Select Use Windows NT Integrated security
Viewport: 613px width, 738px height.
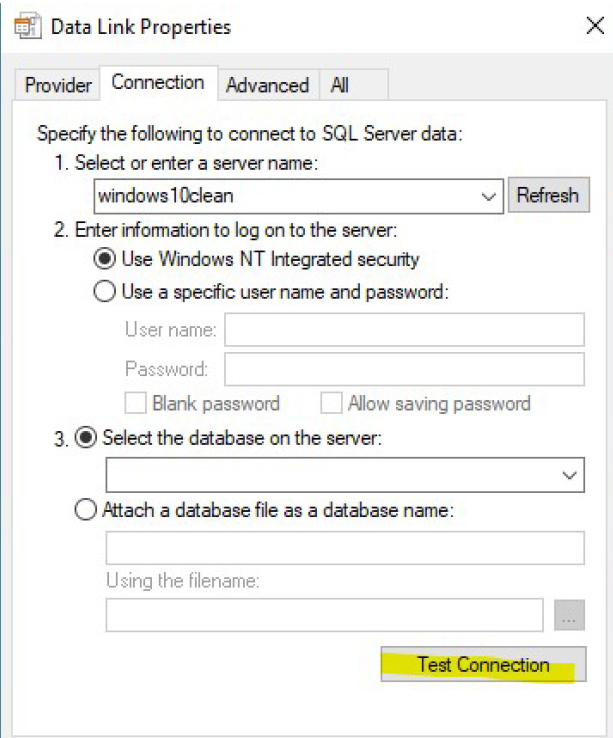[x=105, y=259]
